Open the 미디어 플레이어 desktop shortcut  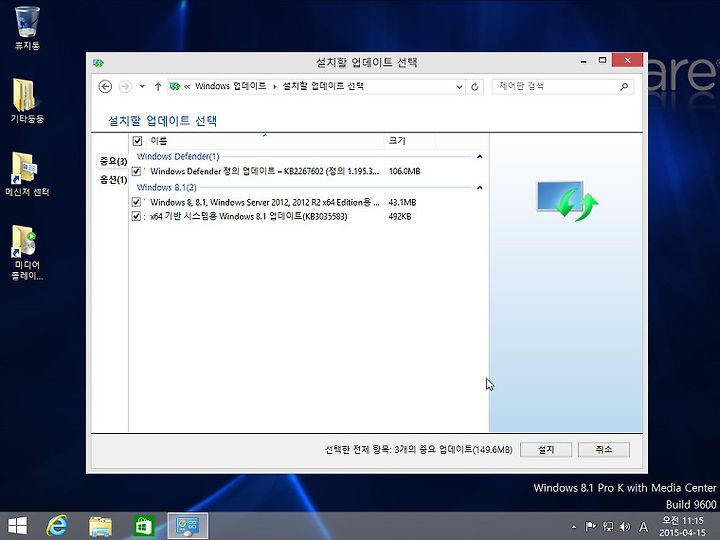click(27, 252)
